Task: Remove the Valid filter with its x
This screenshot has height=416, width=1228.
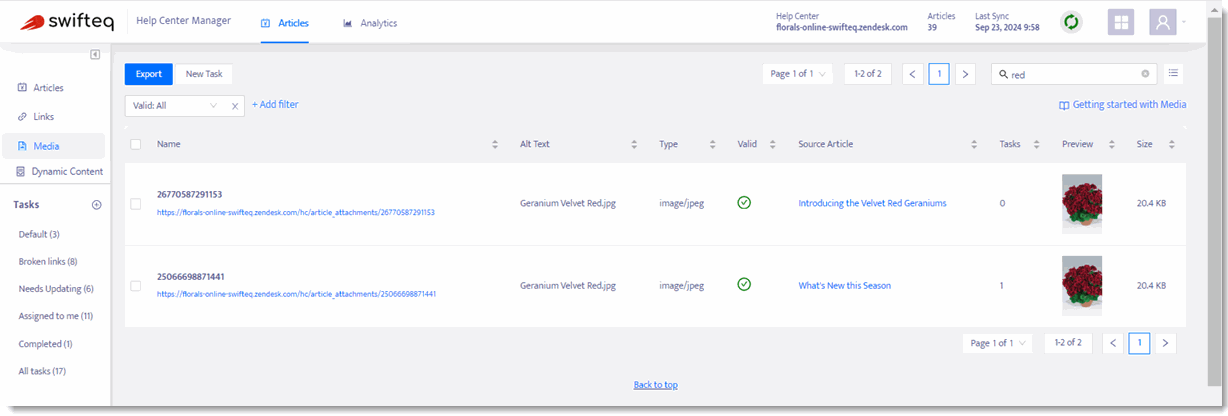Action: coord(234,105)
